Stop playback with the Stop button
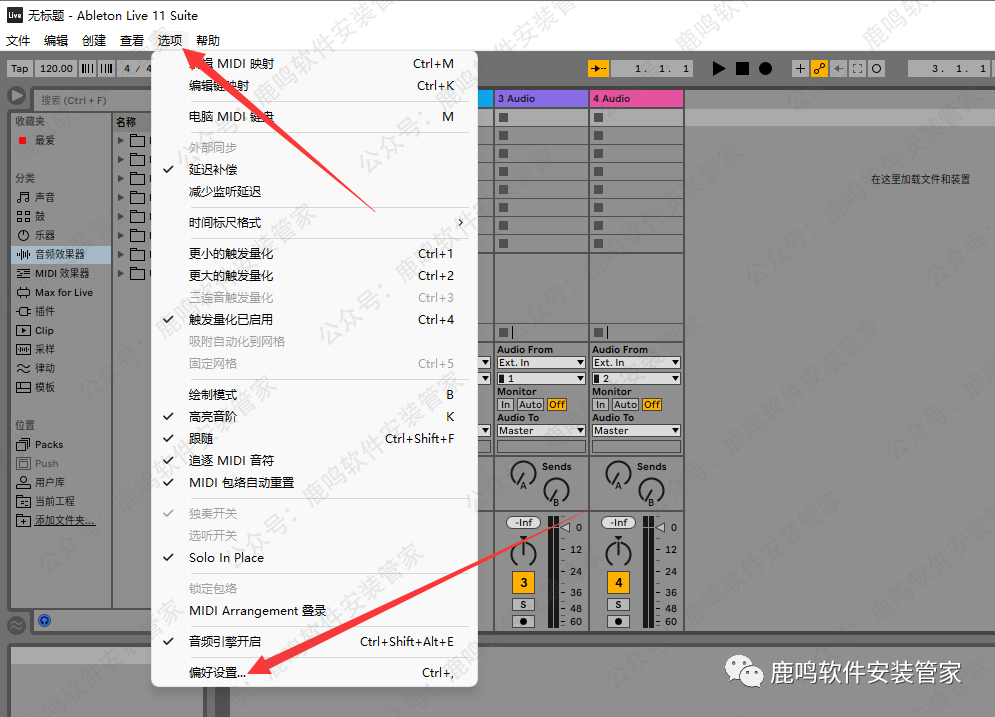Viewport: 995px width, 717px height. click(742, 69)
